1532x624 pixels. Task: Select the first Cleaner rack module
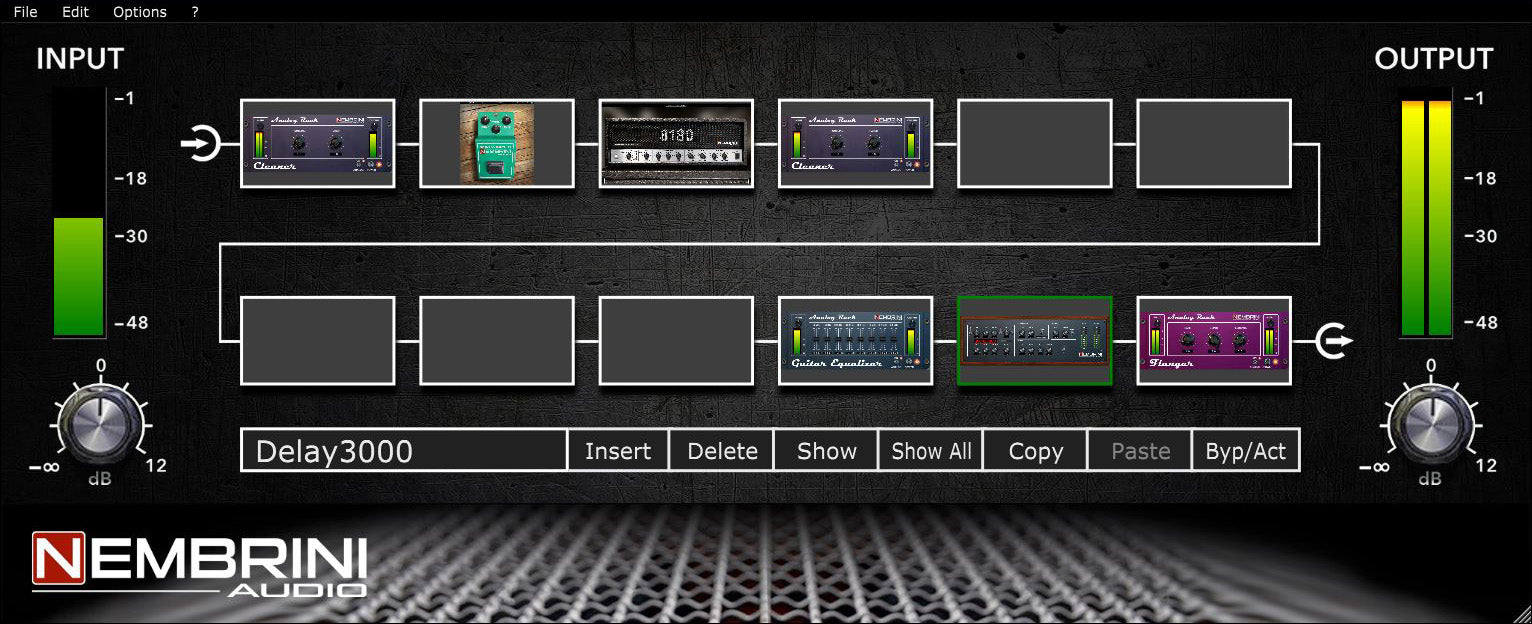click(317, 143)
